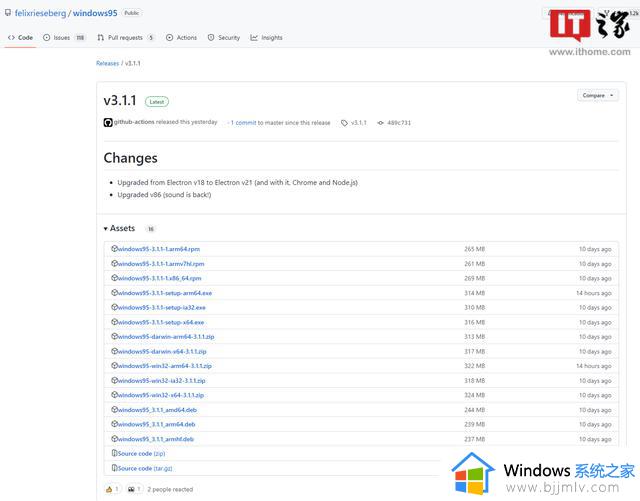This screenshot has height=501, width=640.
Task: Click the Security shield icon
Action: coord(211,38)
